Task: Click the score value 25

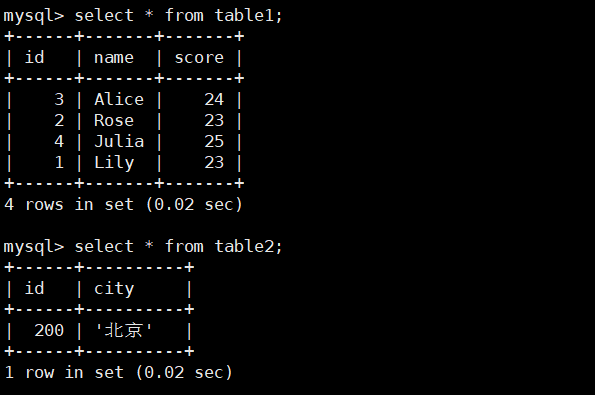Action: [x=214, y=142]
